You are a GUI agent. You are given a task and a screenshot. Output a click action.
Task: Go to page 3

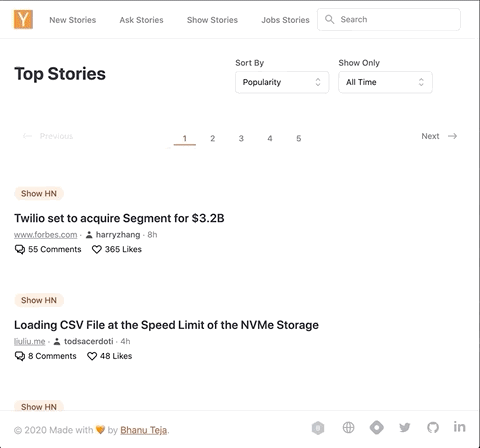[x=241, y=138]
